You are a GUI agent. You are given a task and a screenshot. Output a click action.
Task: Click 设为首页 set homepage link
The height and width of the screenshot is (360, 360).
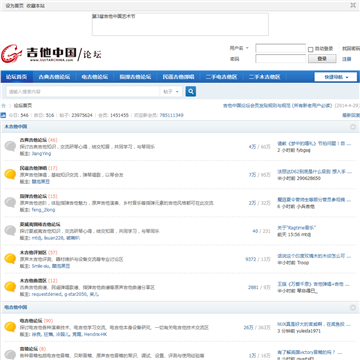coord(15,6)
